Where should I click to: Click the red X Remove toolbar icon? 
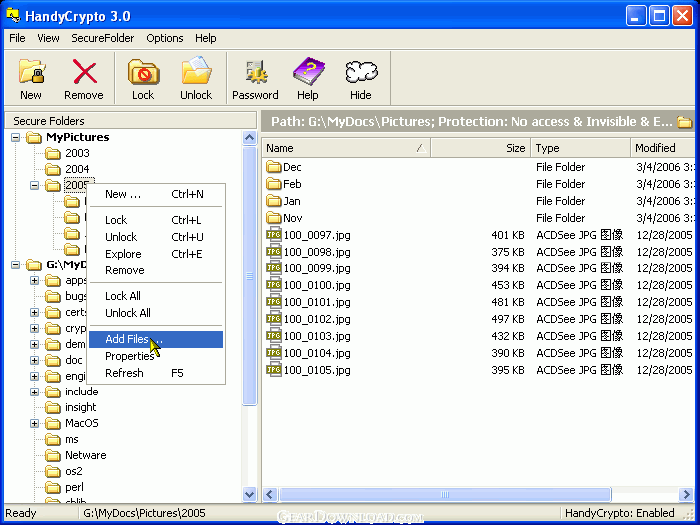pos(84,72)
